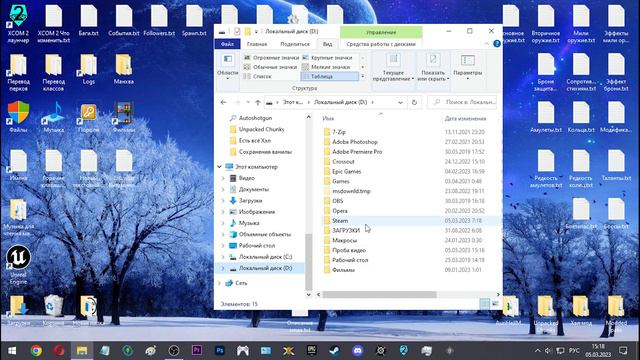Switch to the Главная ribbon tab

pos(257,44)
